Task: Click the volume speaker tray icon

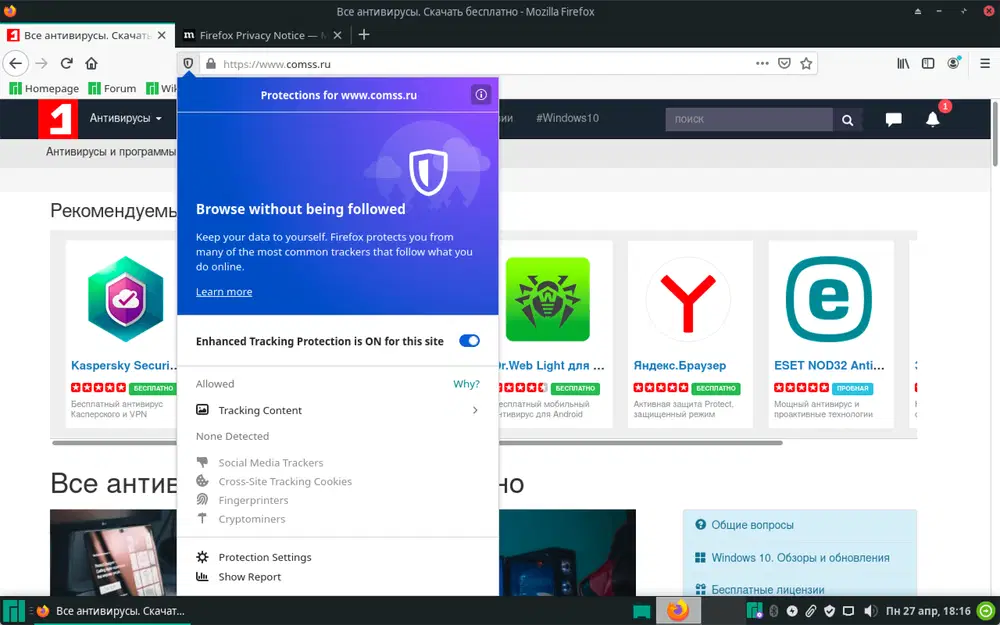Action: [870, 611]
